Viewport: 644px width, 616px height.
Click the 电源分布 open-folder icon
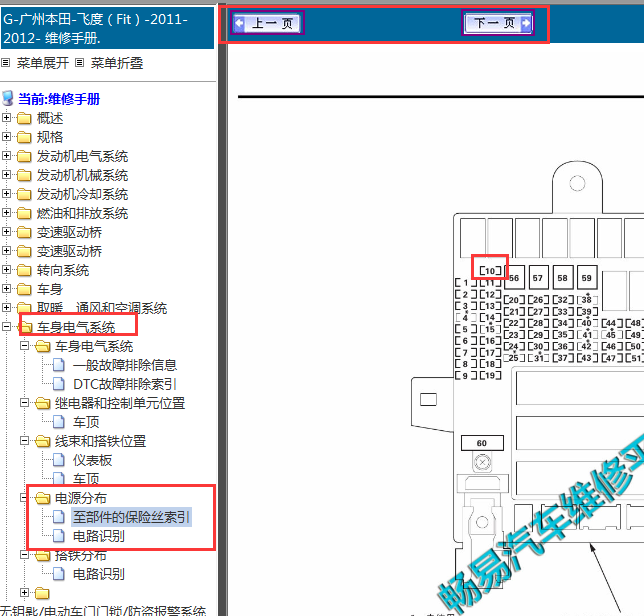coord(42,498)
